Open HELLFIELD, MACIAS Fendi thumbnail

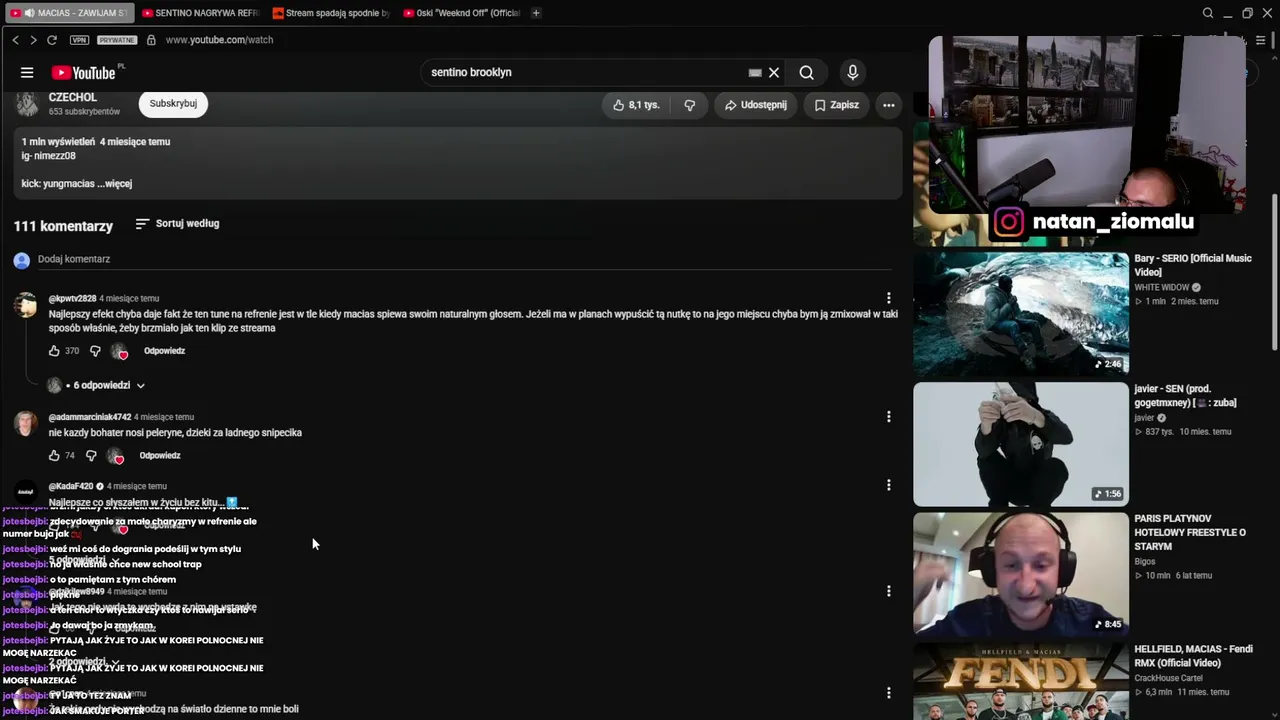1021,681
